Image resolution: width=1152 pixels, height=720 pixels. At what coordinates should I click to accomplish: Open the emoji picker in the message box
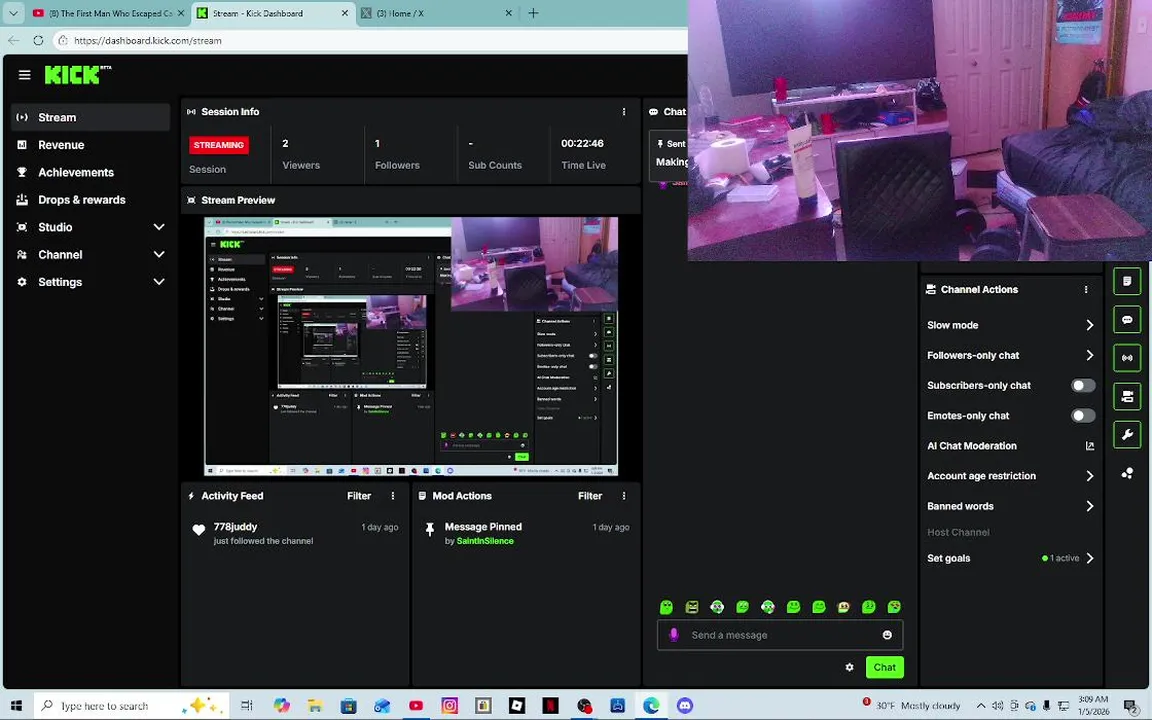[887, 635]
